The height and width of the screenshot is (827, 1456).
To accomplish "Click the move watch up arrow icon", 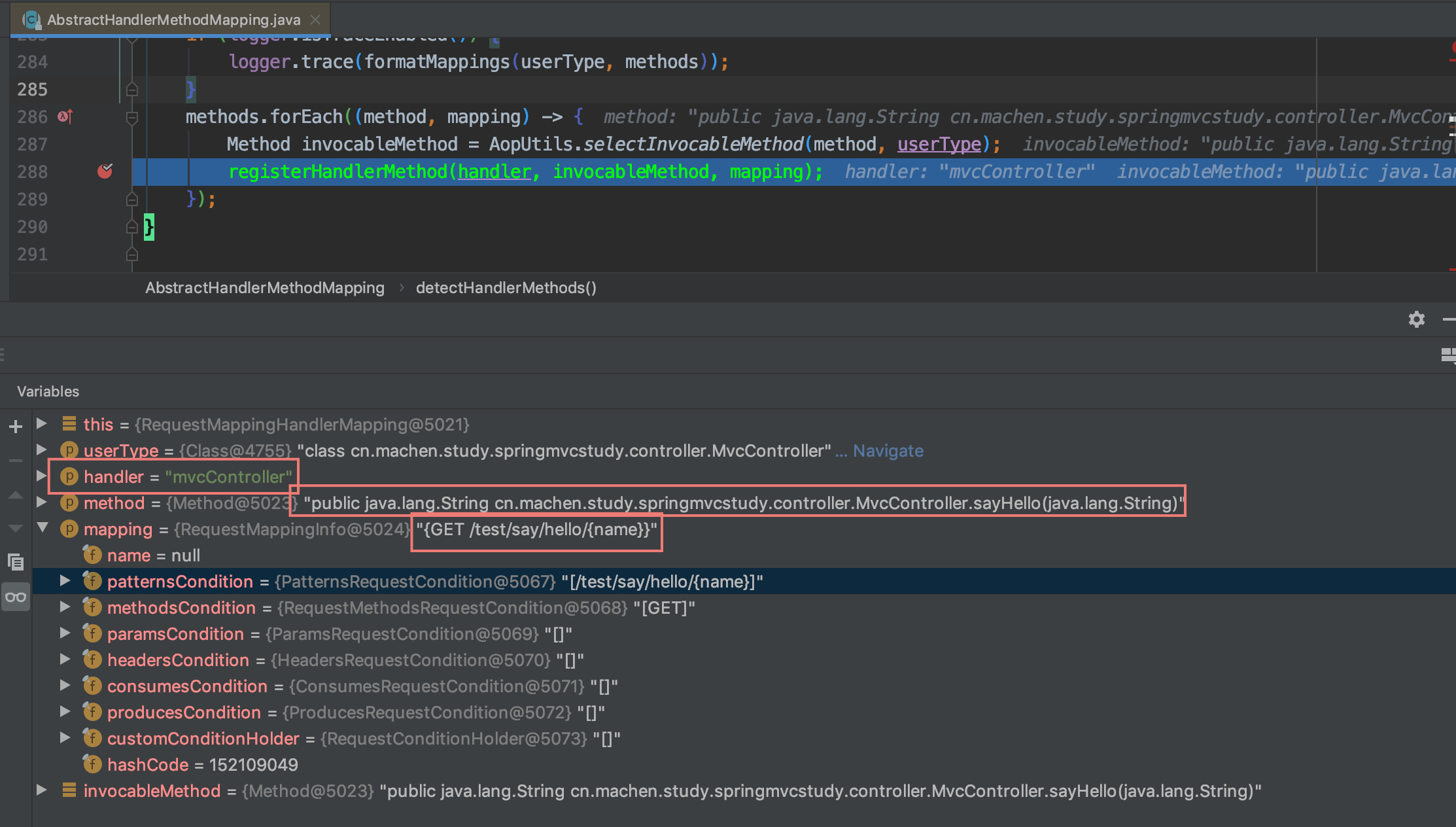I will 16,495.
